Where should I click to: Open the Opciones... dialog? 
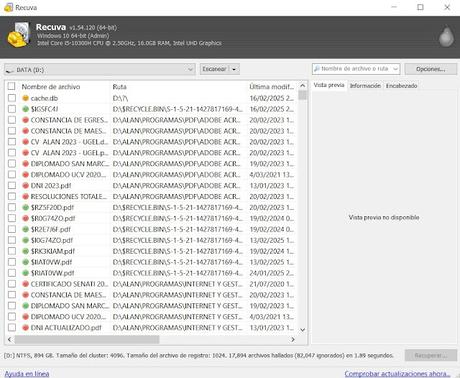tap(430, 69)
